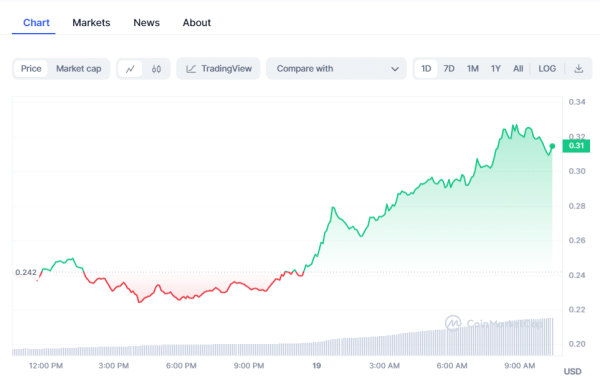The height and width of the screenshot is (387, 600).
Task: Click the 0.242 opening price label
Action: [x=26, y=272]
